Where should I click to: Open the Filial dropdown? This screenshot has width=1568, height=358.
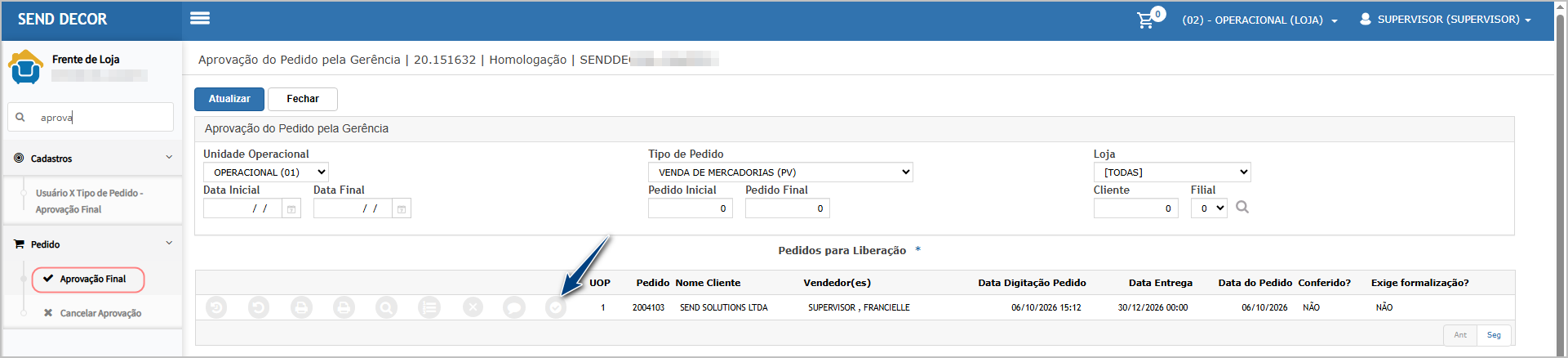(1209, 208)
